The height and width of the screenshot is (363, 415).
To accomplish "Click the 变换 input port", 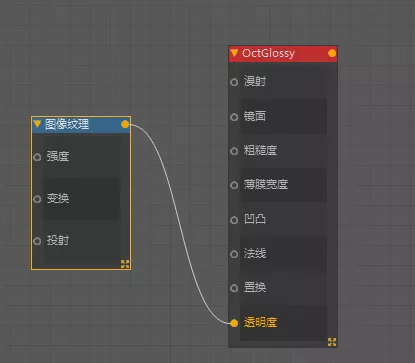I will [37, 199].
